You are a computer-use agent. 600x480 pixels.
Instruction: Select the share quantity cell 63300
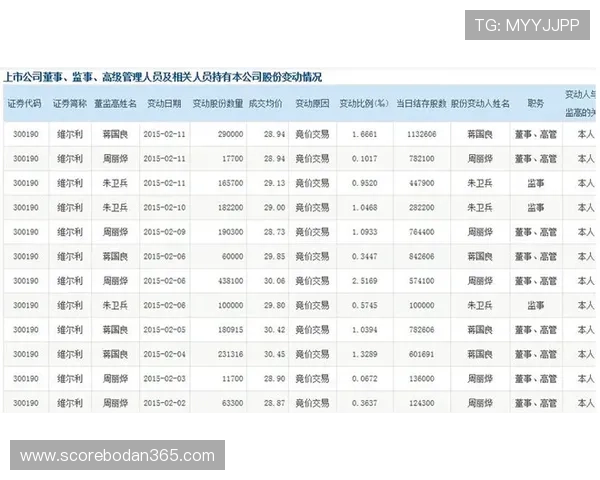coord(233,403)
